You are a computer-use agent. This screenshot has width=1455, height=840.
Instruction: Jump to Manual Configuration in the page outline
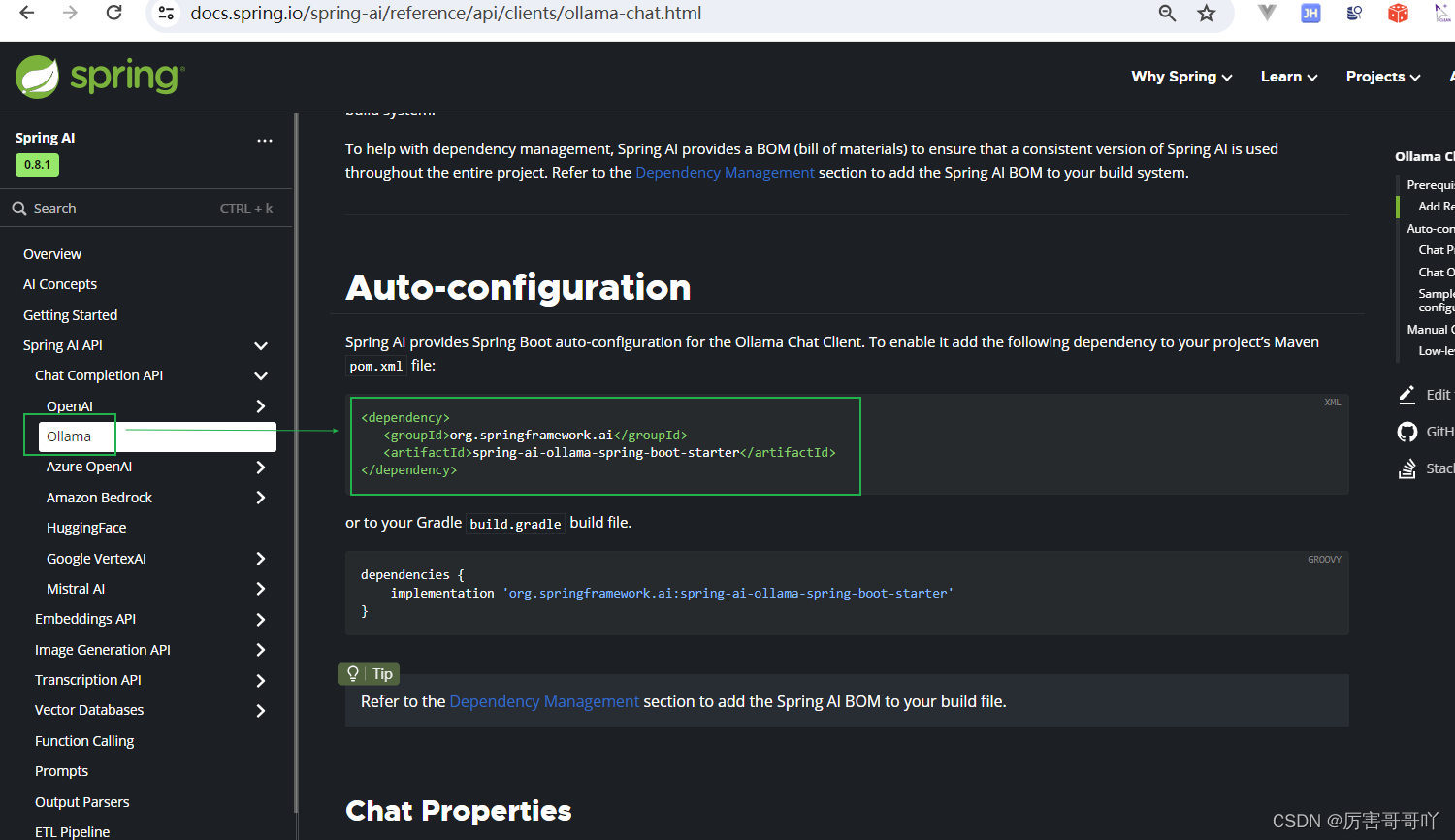pyautogui.click(x=1430, y=330)
